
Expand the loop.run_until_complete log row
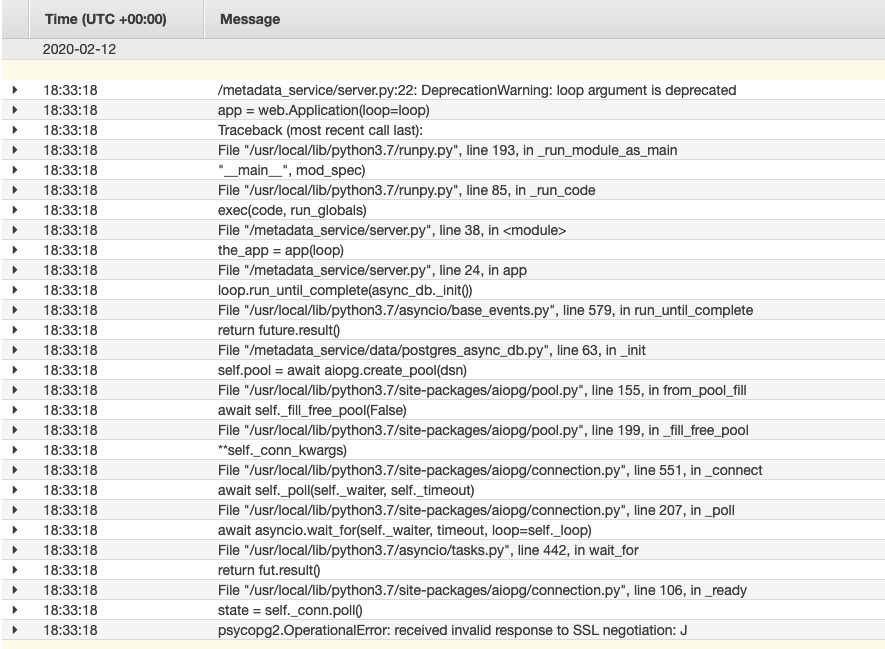pyautogui.click(x=13, y=290)
